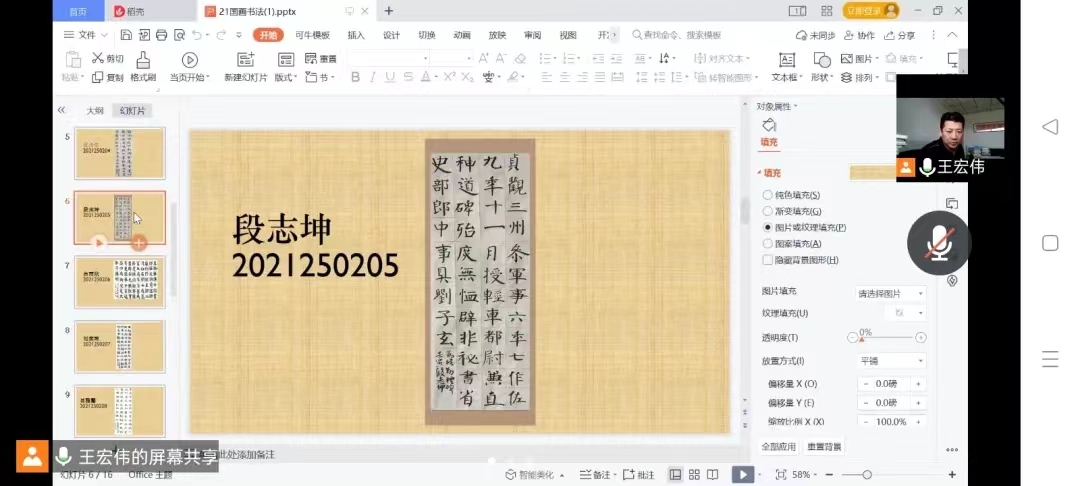Switch to Outline (大纲) pane tab
1080x486 pixels.
pyautogui.click(x=94, y=110)
